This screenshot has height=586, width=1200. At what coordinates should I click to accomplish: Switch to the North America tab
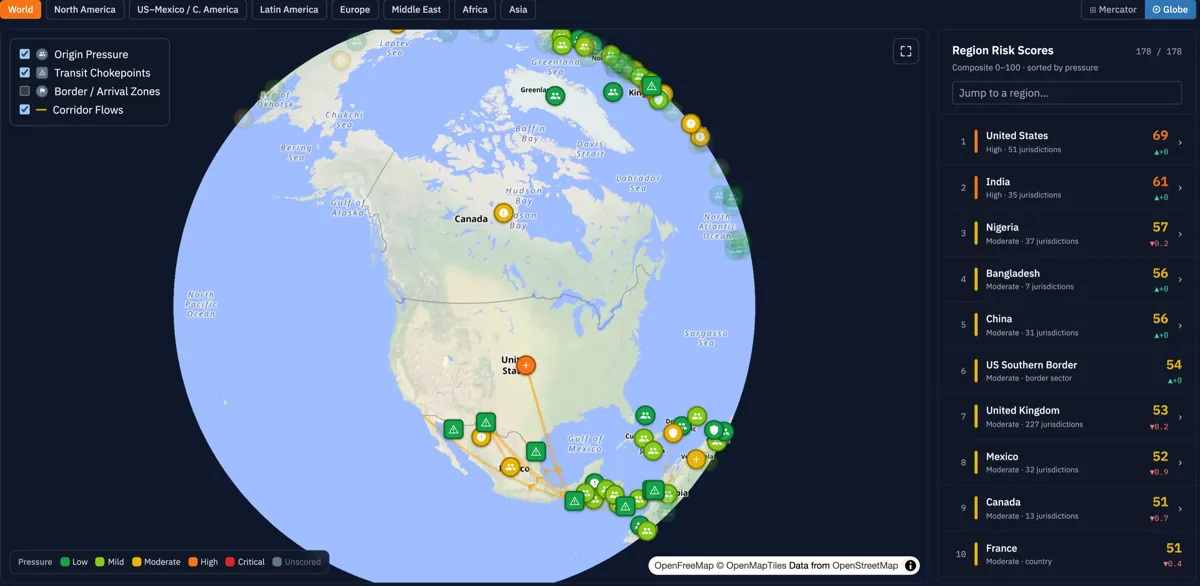[85, 10]
